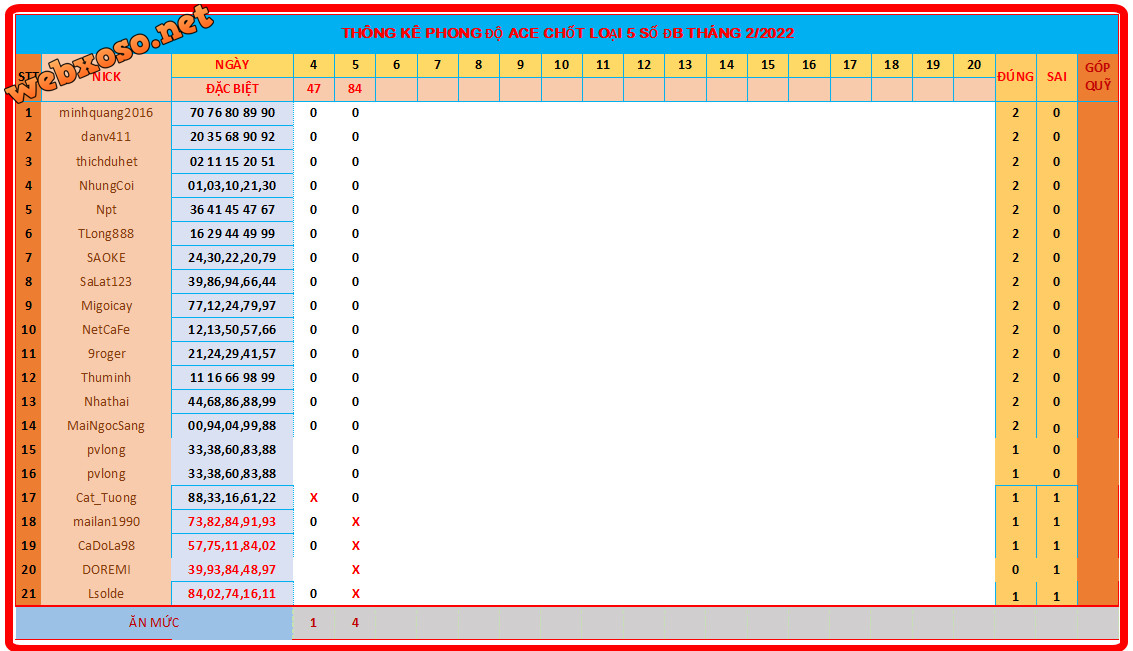Select the ĐẶC BIỆT header cell
This screenshot has height=651, width=1133.
pyautogui.click(x=232, y=89)
